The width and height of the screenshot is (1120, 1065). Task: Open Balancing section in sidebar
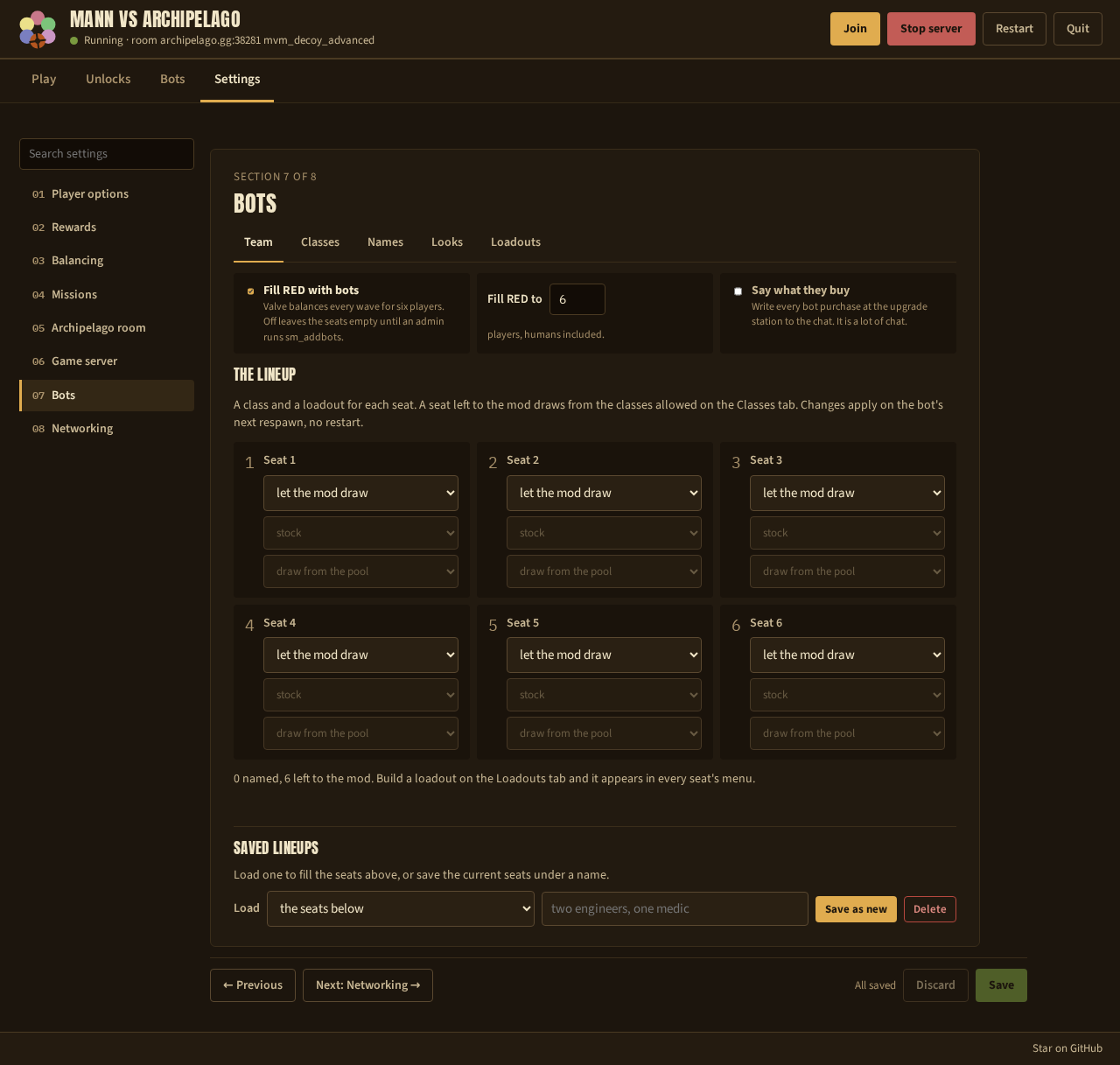click(x=107, y=261)
